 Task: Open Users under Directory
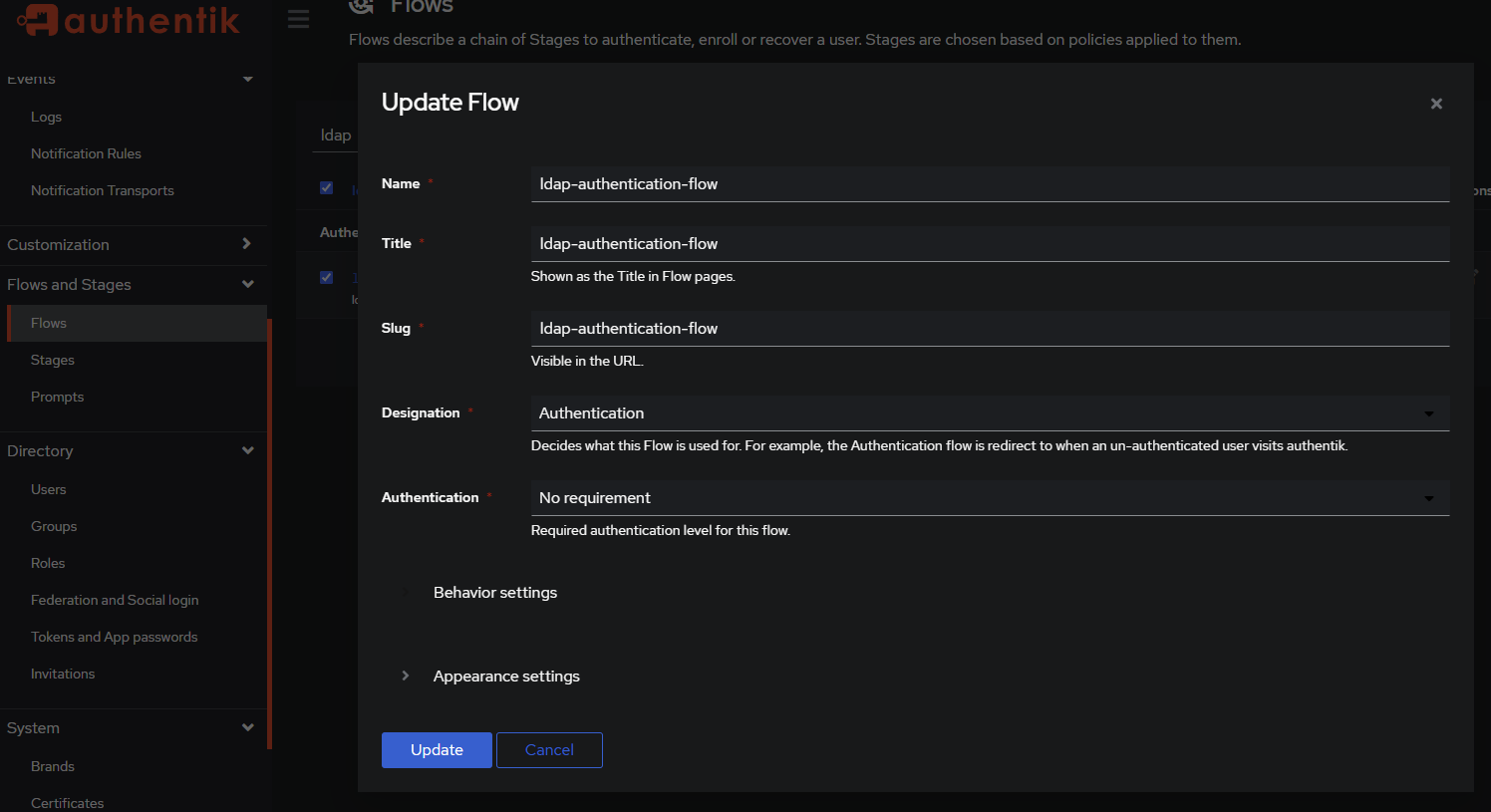click(x=49, y=490)
